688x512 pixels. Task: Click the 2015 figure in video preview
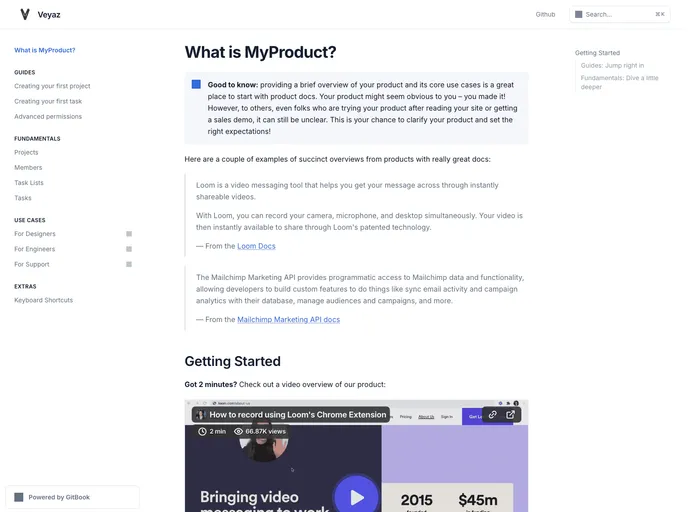point(416,500)
